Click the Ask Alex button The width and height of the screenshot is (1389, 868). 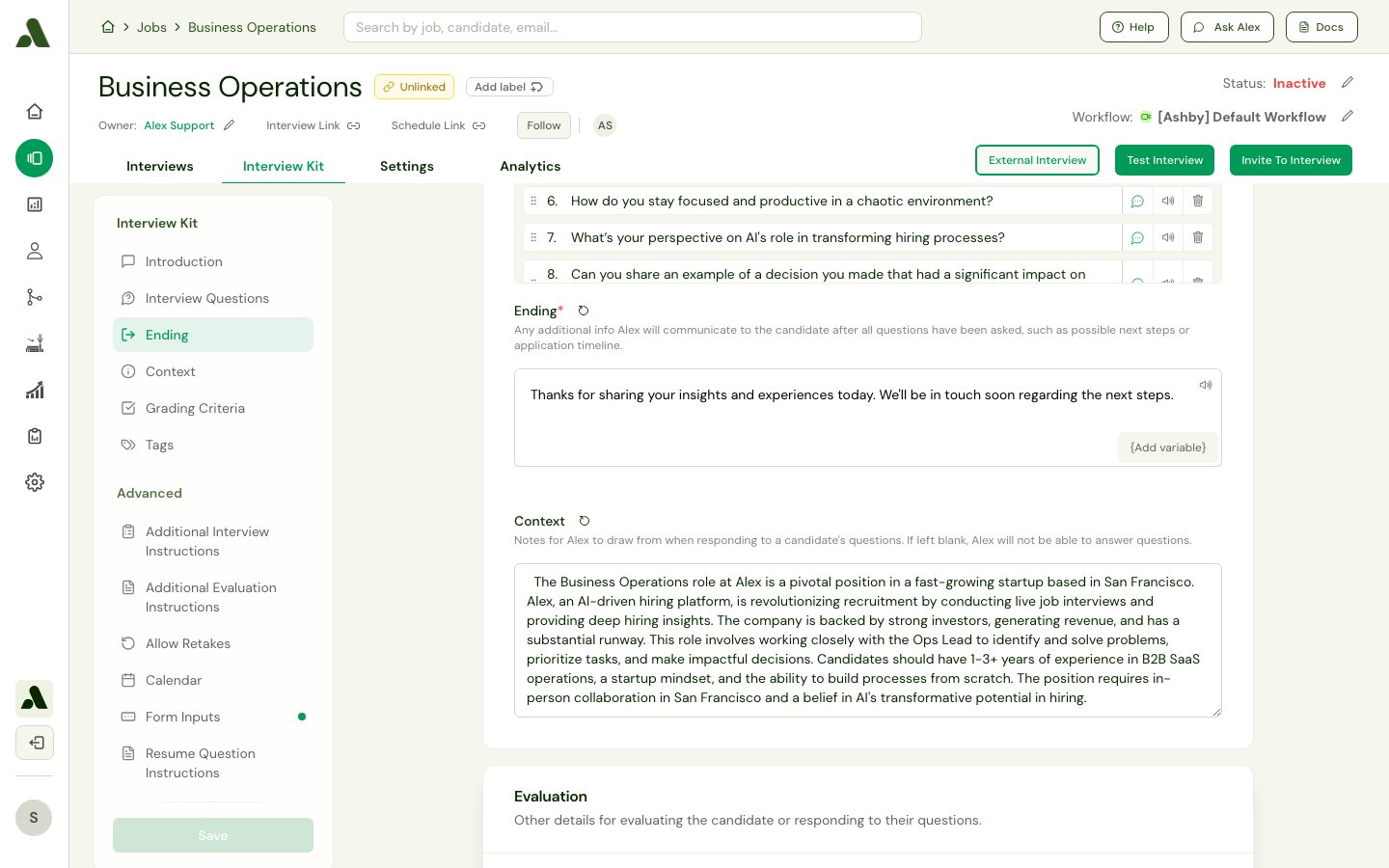click(x=1227, y=27)
